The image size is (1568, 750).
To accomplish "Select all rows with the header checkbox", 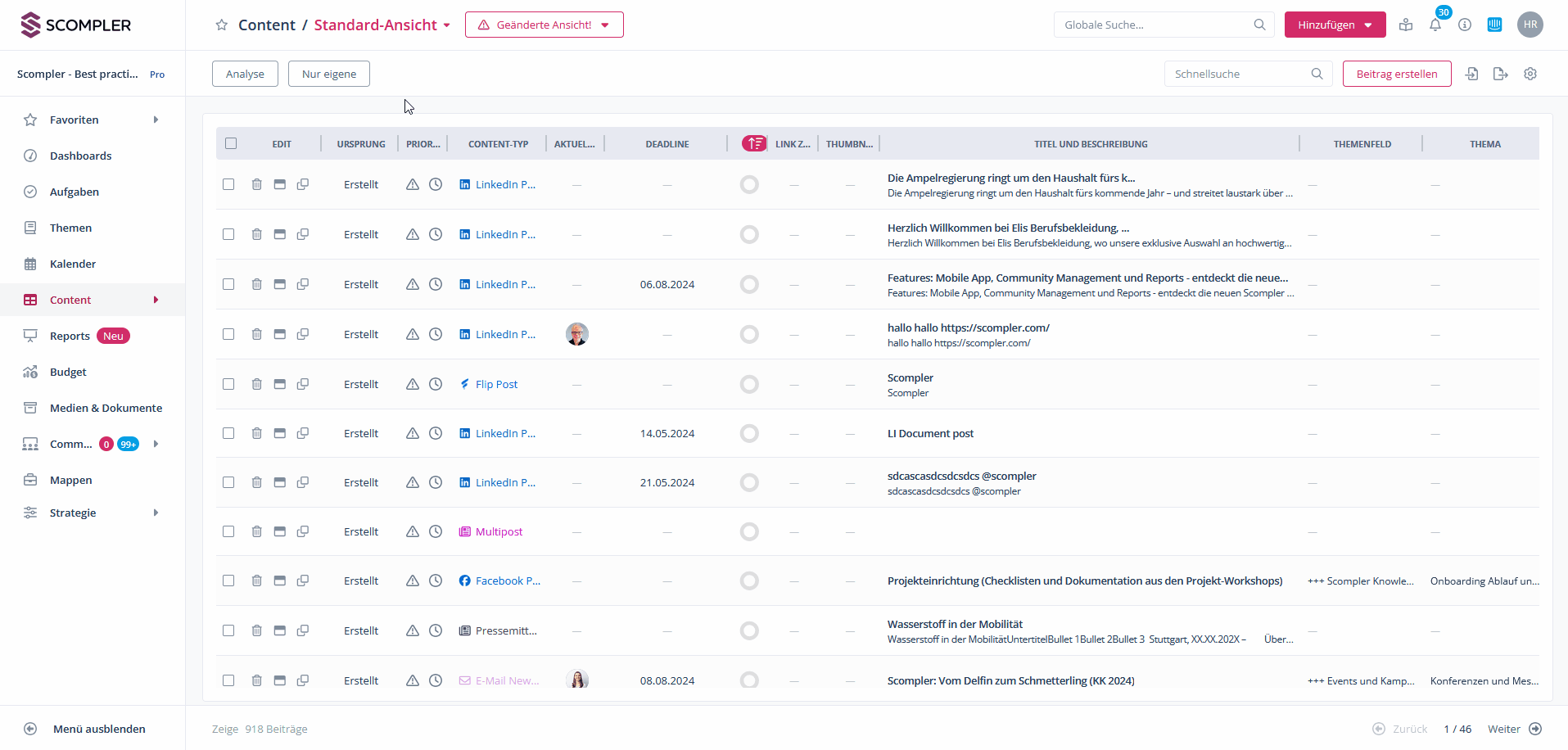I will [x=231, y=143].
